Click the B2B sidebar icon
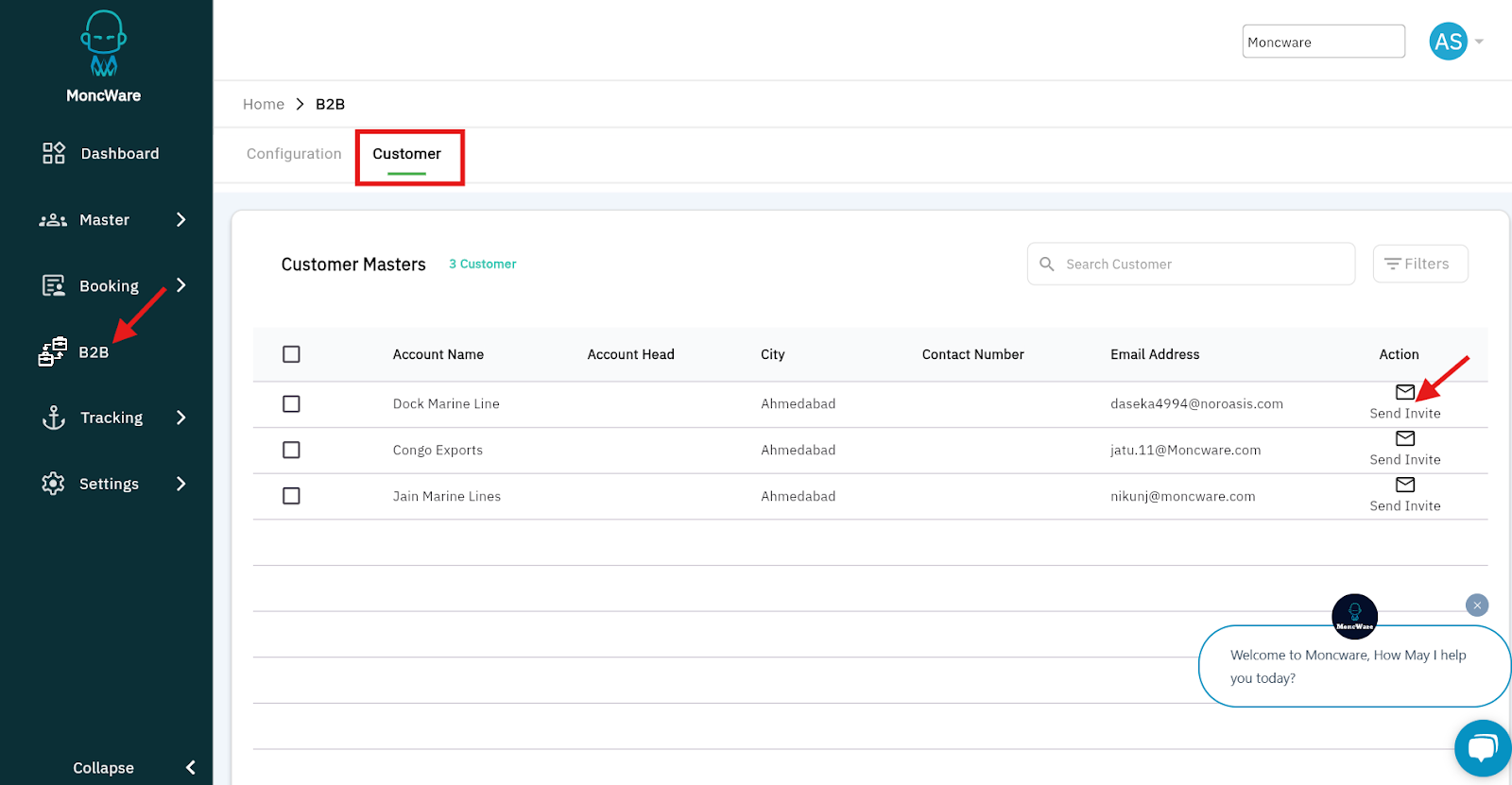Image resolution: width=1512 pixels, height=785 pixels. 53,351
